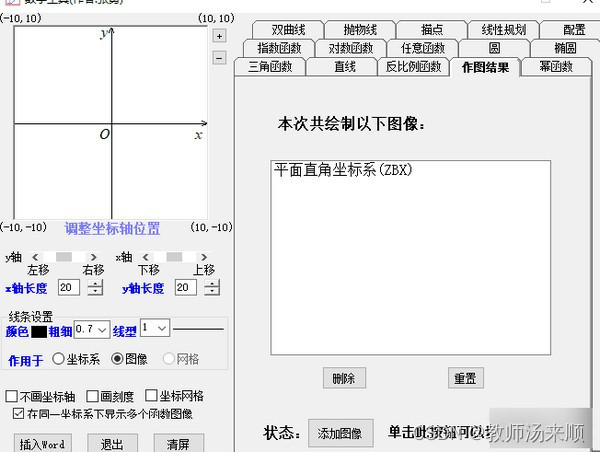Select 平面直角坐标系(ZBX) list item
This screenshot has width=600, height=452.
pyautogui.click(x=343, y=170)
